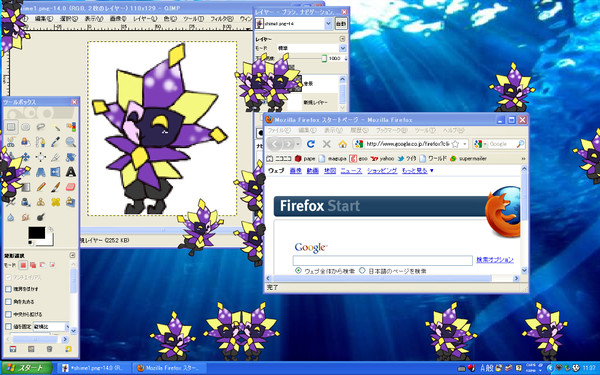Select the Ellipse Select tool
This screenshot has height=375, width=600.
(26, 127)
